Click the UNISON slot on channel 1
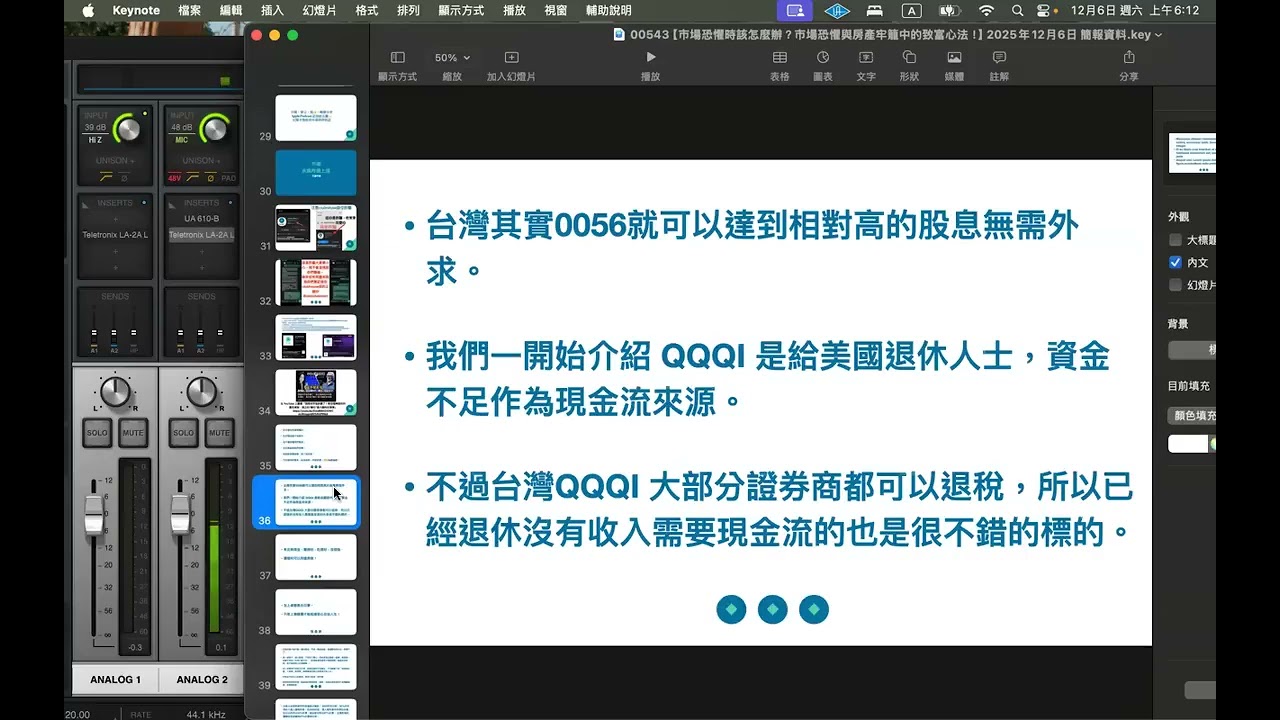 (x=115, y=160)
